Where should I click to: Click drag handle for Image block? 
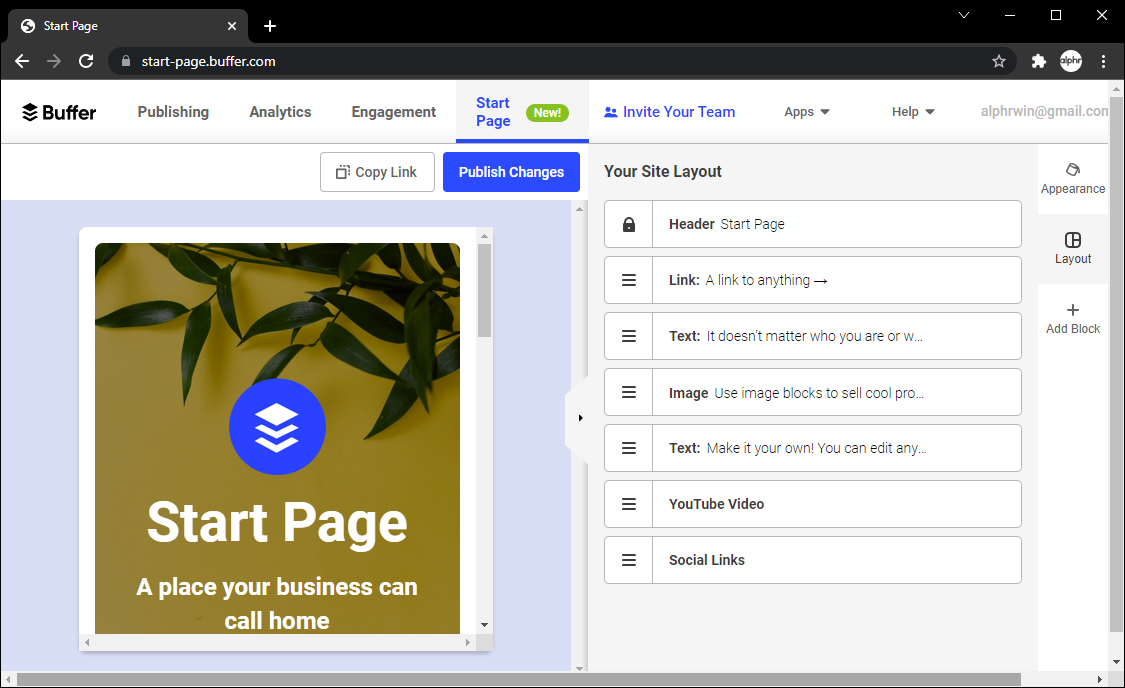(629, 392)
